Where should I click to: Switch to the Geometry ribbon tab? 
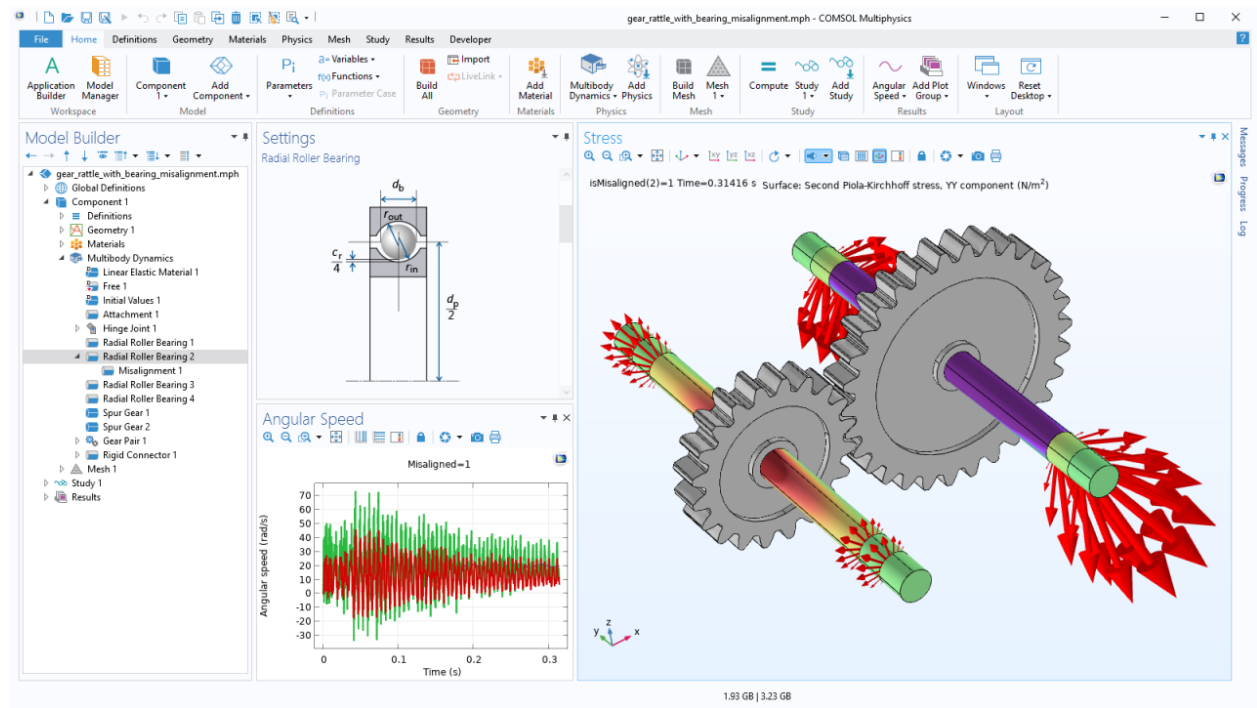(192, 40)
